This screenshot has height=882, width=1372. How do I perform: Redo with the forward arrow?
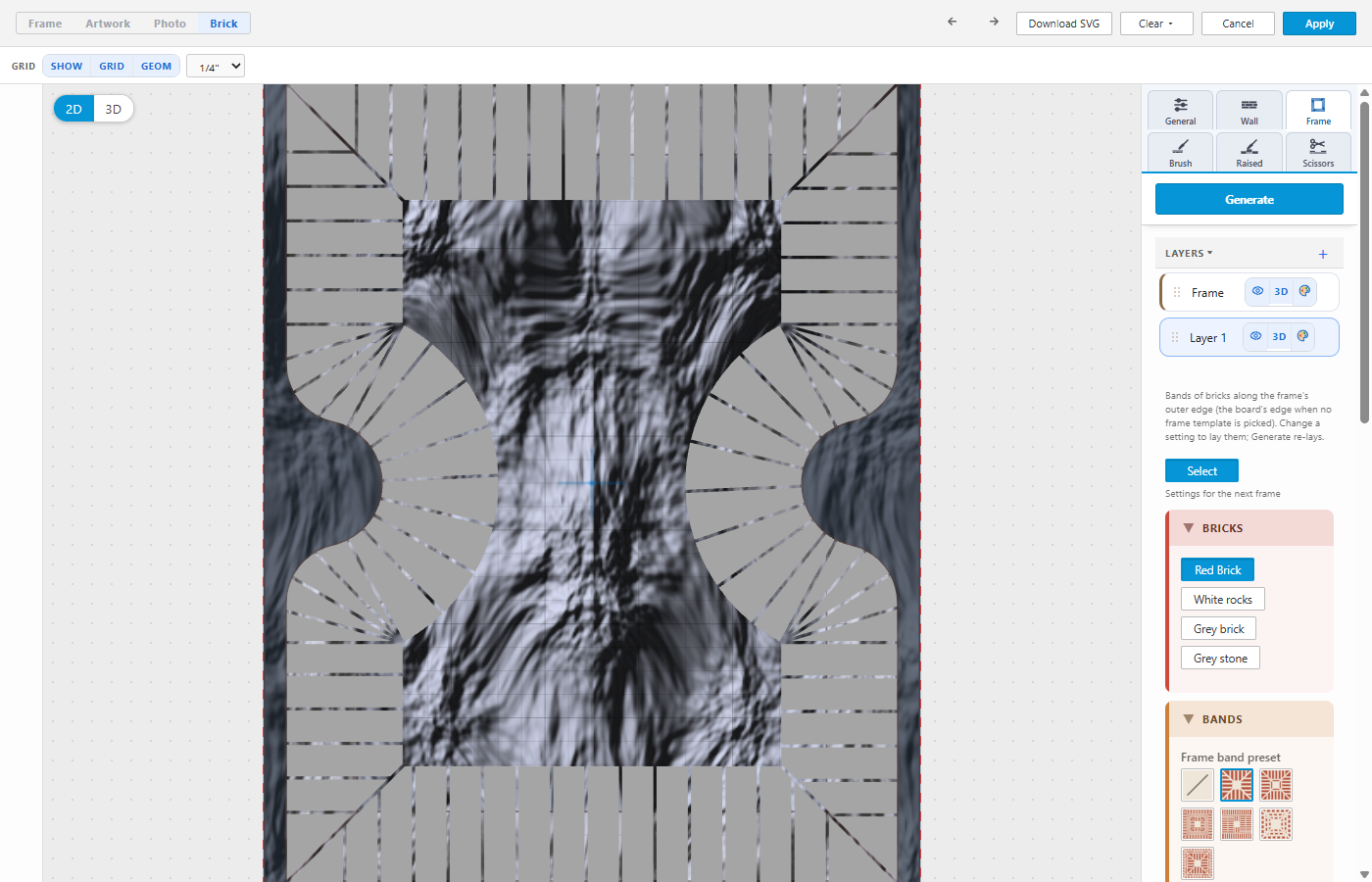994,22
